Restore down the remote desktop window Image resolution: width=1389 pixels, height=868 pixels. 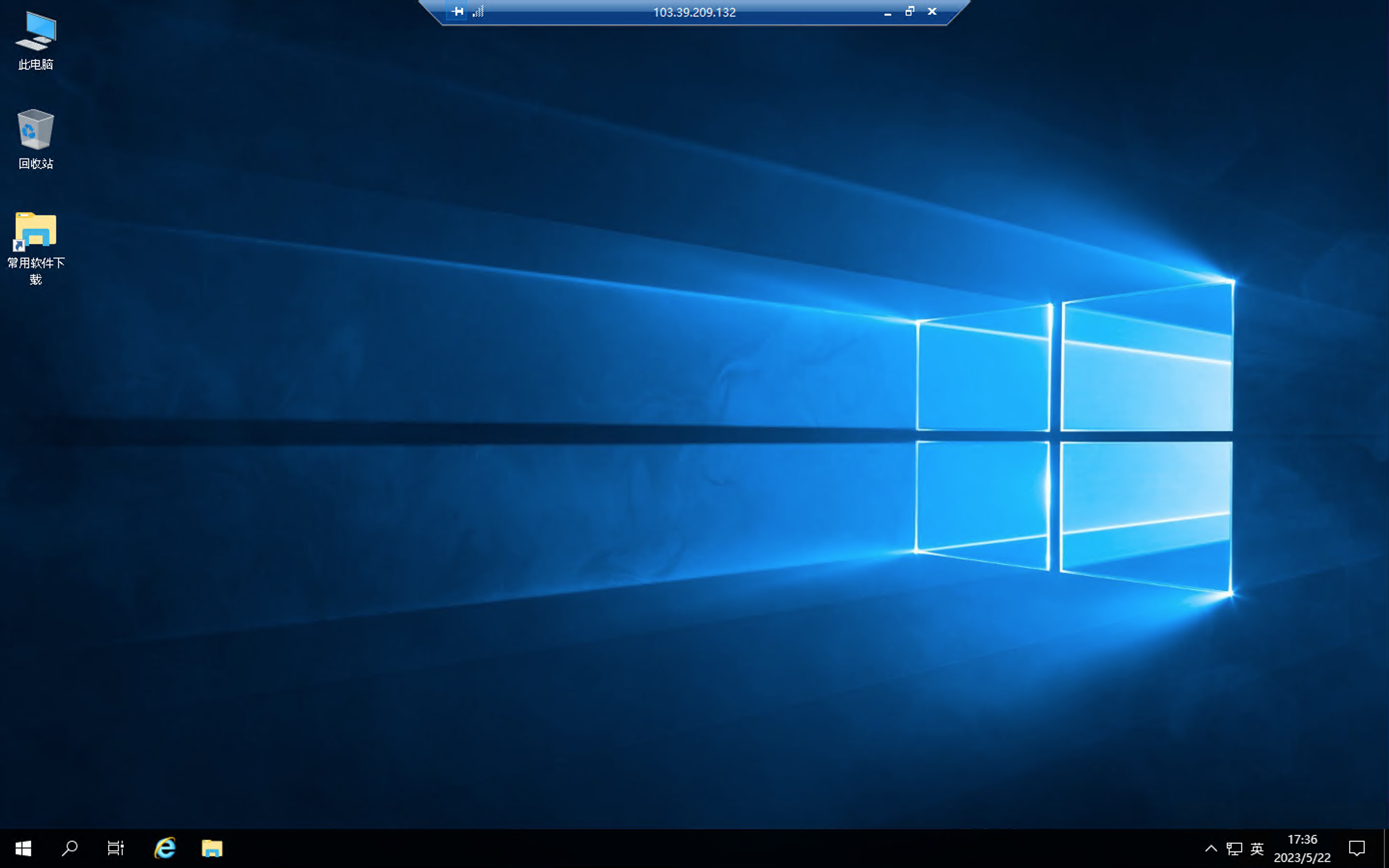click(910, 12)
